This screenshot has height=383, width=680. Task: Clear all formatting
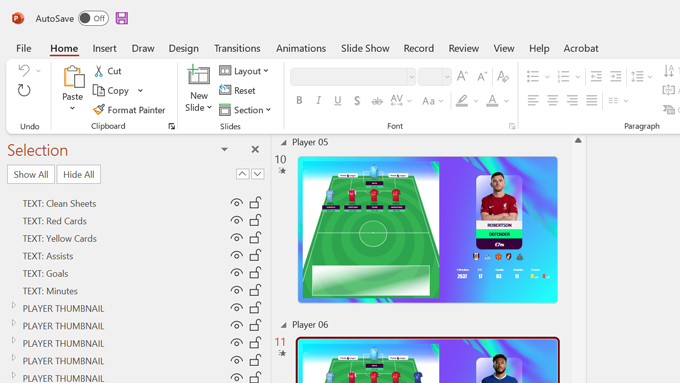(x=503, y=76)
